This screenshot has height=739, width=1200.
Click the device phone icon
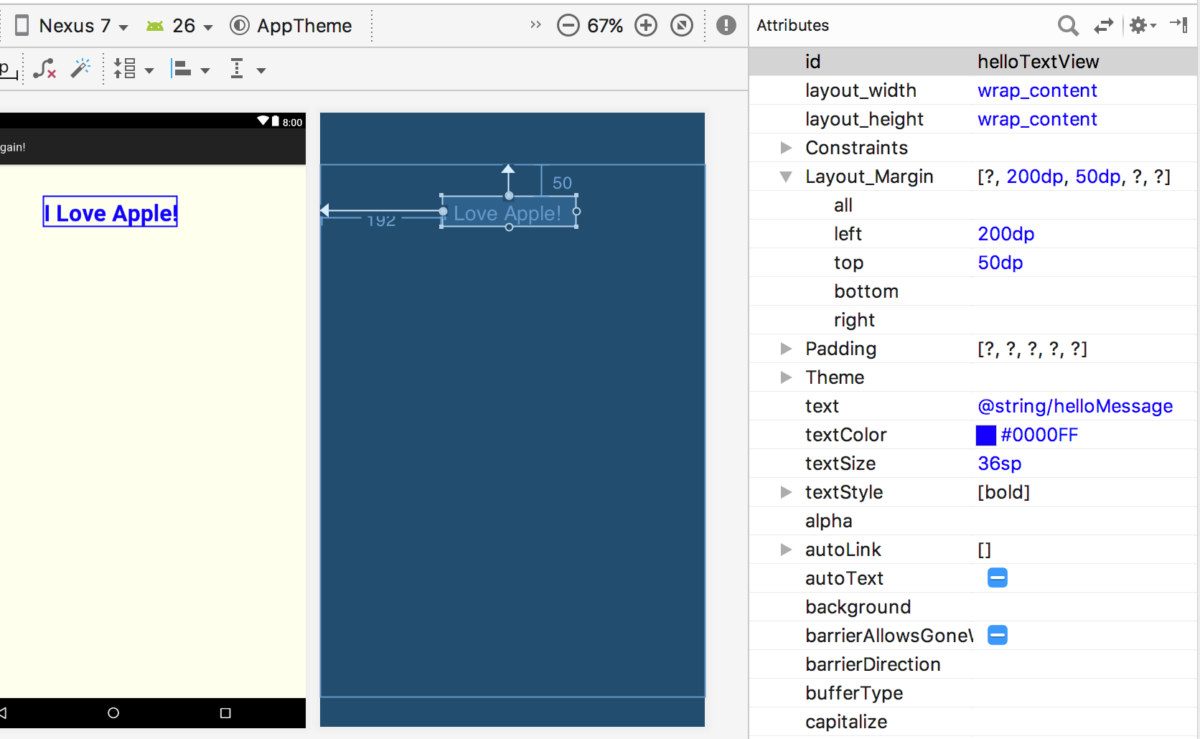pyautogui.click(x=22, y=26)
